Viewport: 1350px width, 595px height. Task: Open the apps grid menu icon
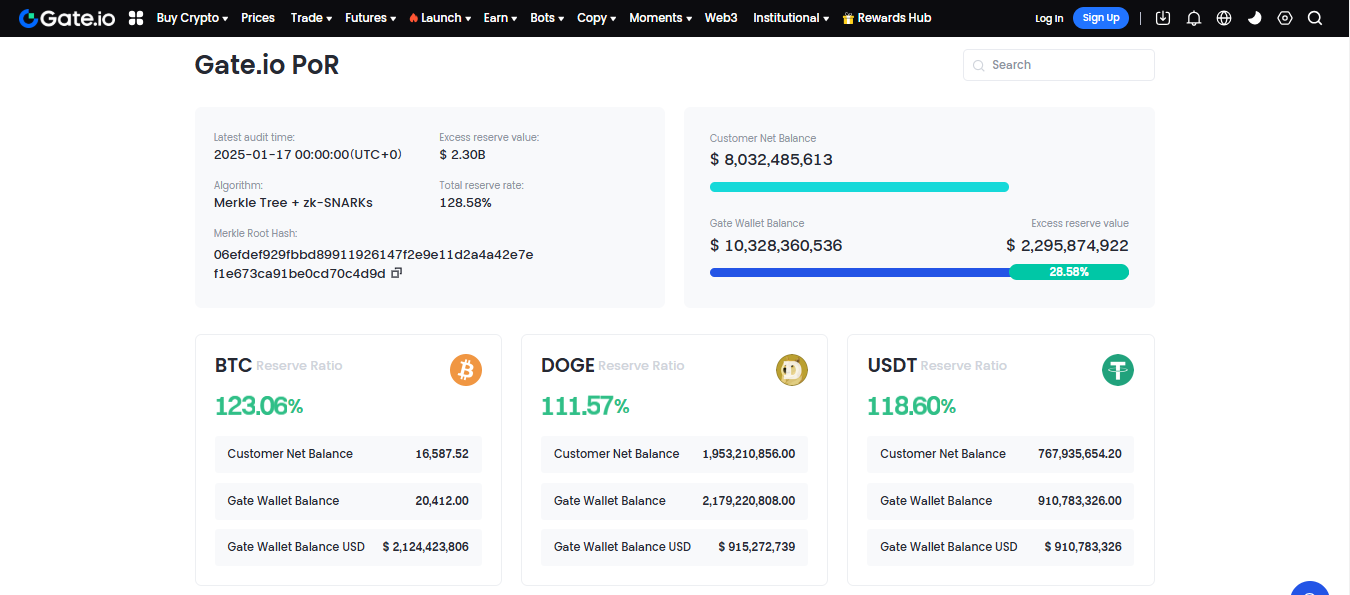coord(137,18)
